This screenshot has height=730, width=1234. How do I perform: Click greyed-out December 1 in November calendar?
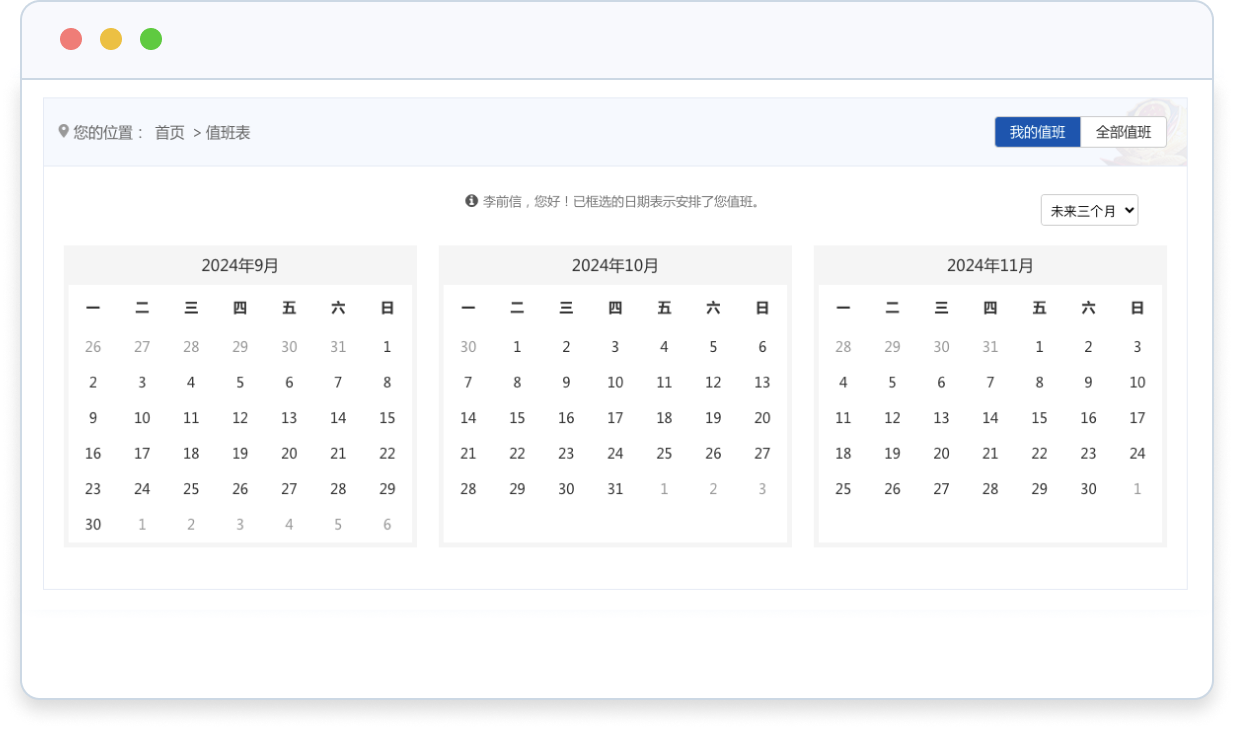pyautogui.click(x=1137, y=489)
